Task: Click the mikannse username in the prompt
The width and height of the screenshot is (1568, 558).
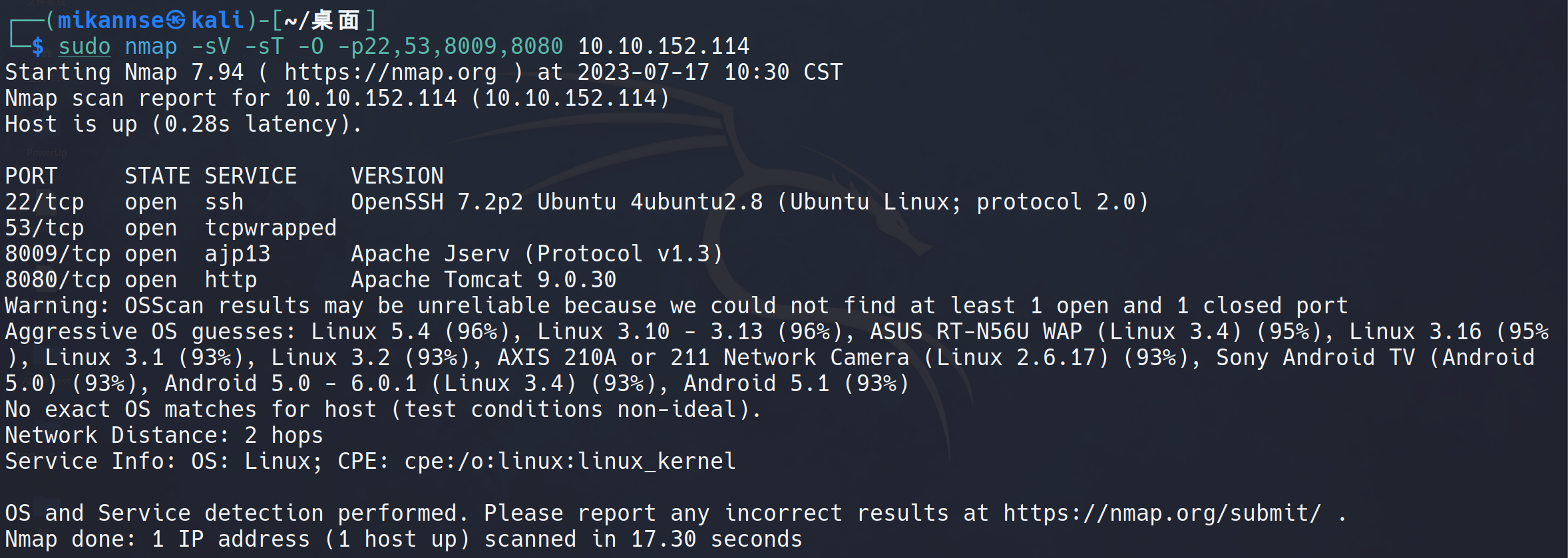Action: 110,21
